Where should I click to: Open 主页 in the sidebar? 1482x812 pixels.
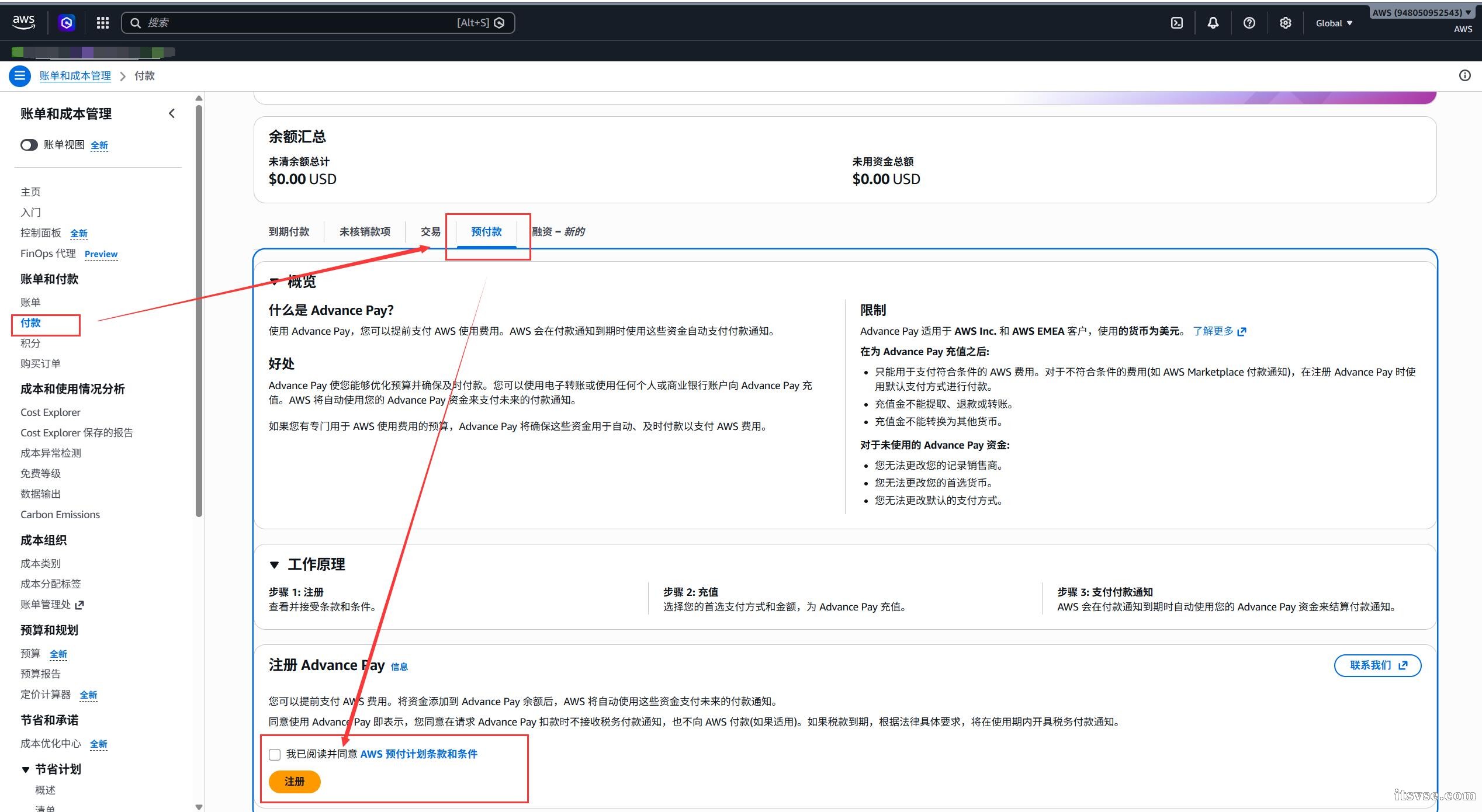(31, 192)
